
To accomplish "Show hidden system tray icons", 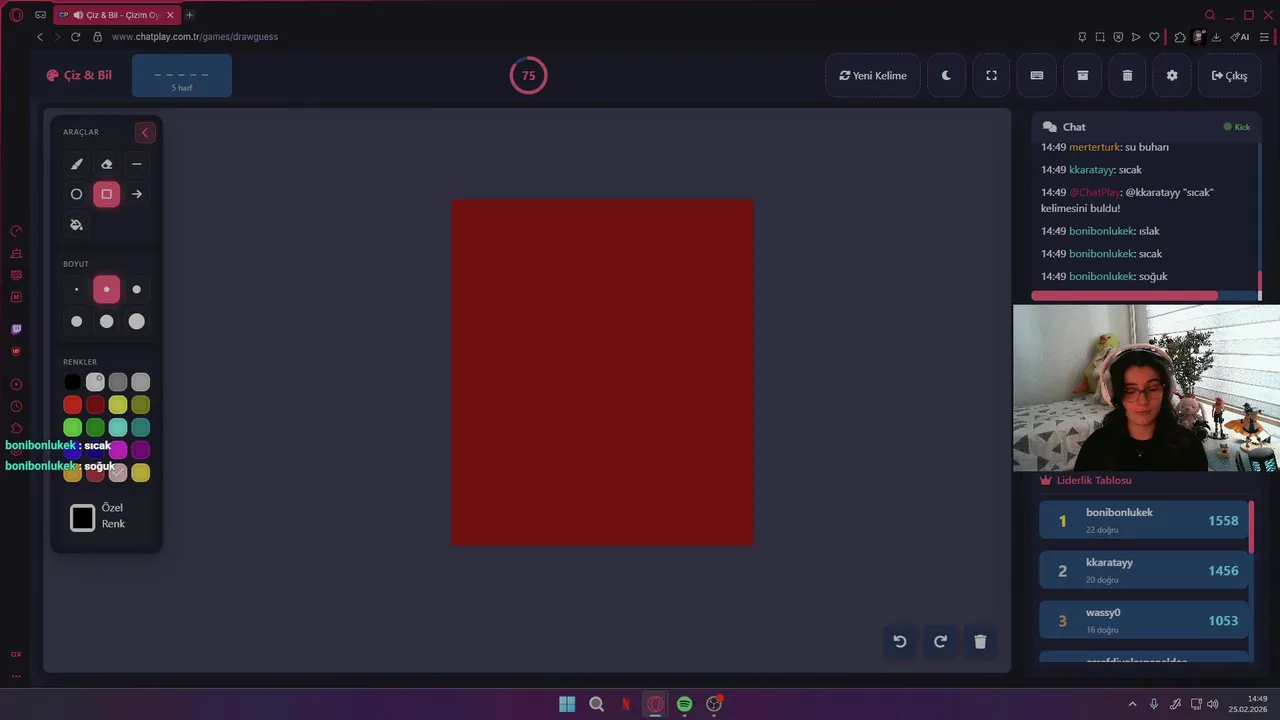I will click(1132, 704).
